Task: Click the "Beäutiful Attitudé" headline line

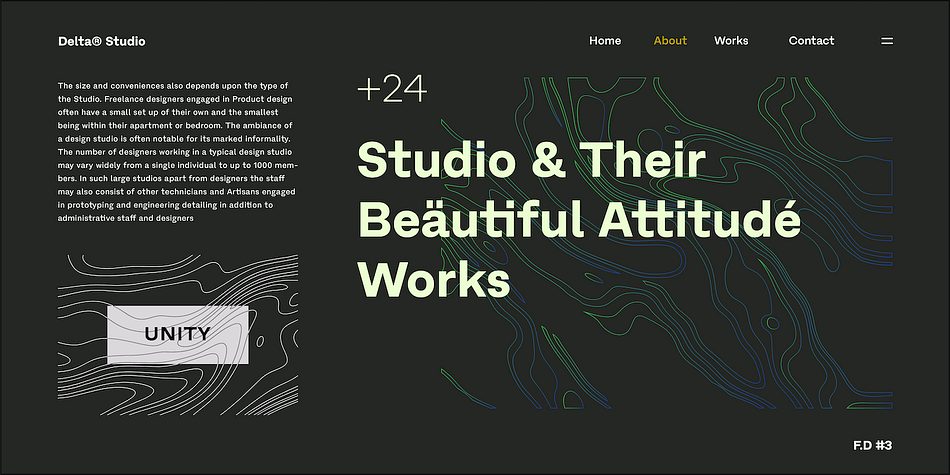Action: click(x=579, y=219)
